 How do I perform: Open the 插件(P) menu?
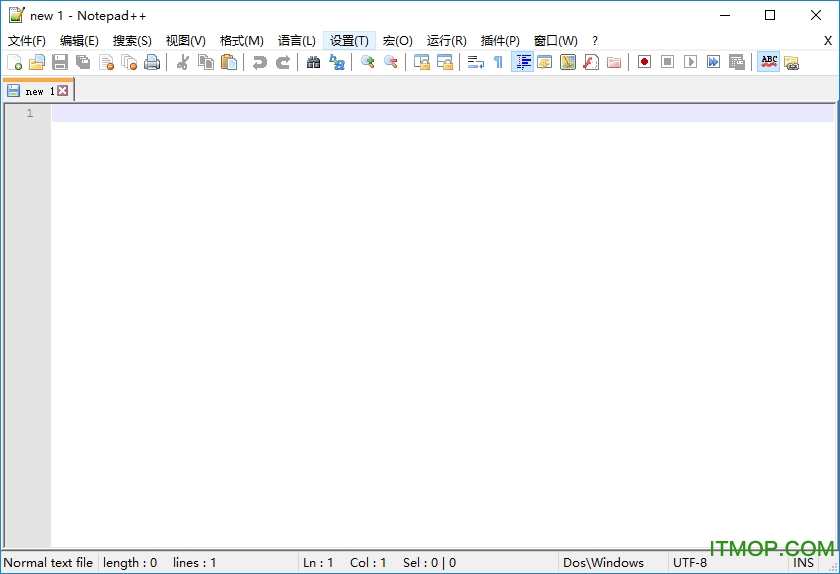(500, 41)
